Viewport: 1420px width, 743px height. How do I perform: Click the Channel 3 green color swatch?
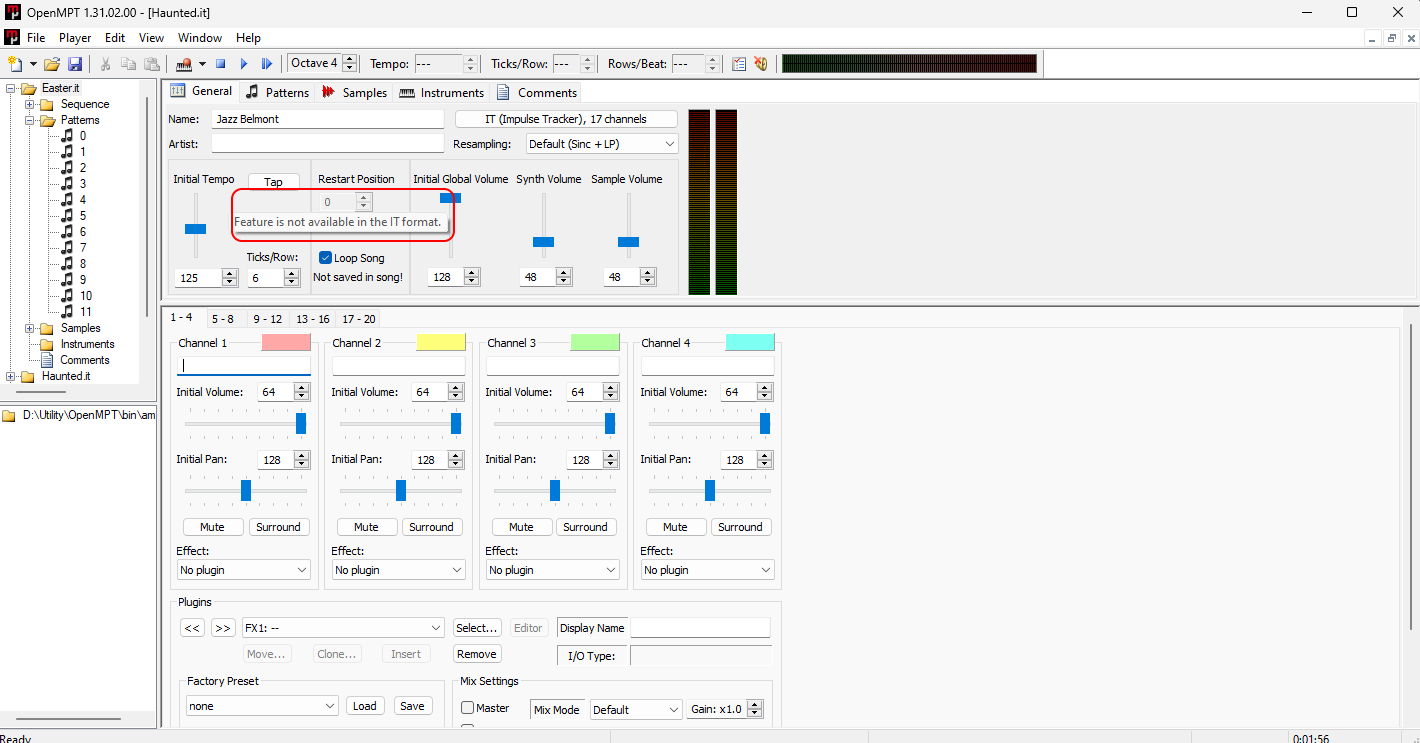(595, 343)
